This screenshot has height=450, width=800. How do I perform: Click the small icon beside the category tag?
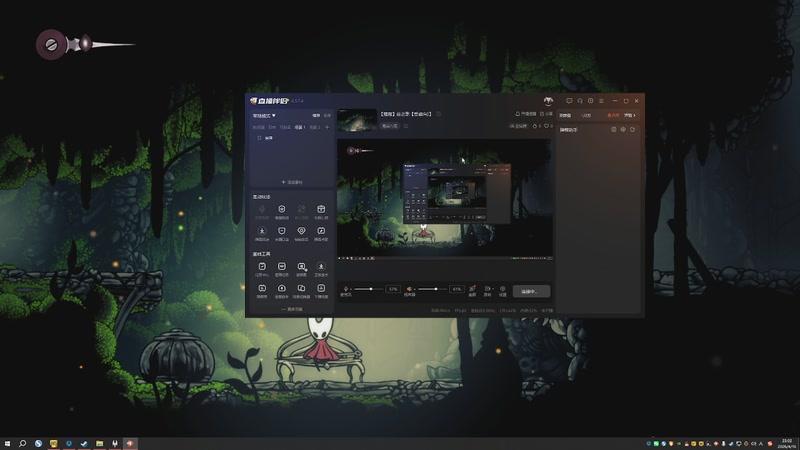coord(406,126)
